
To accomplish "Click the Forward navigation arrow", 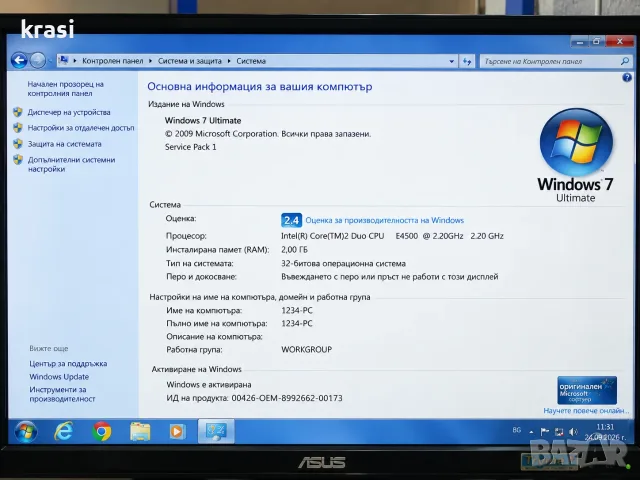I will click(38, 61).
